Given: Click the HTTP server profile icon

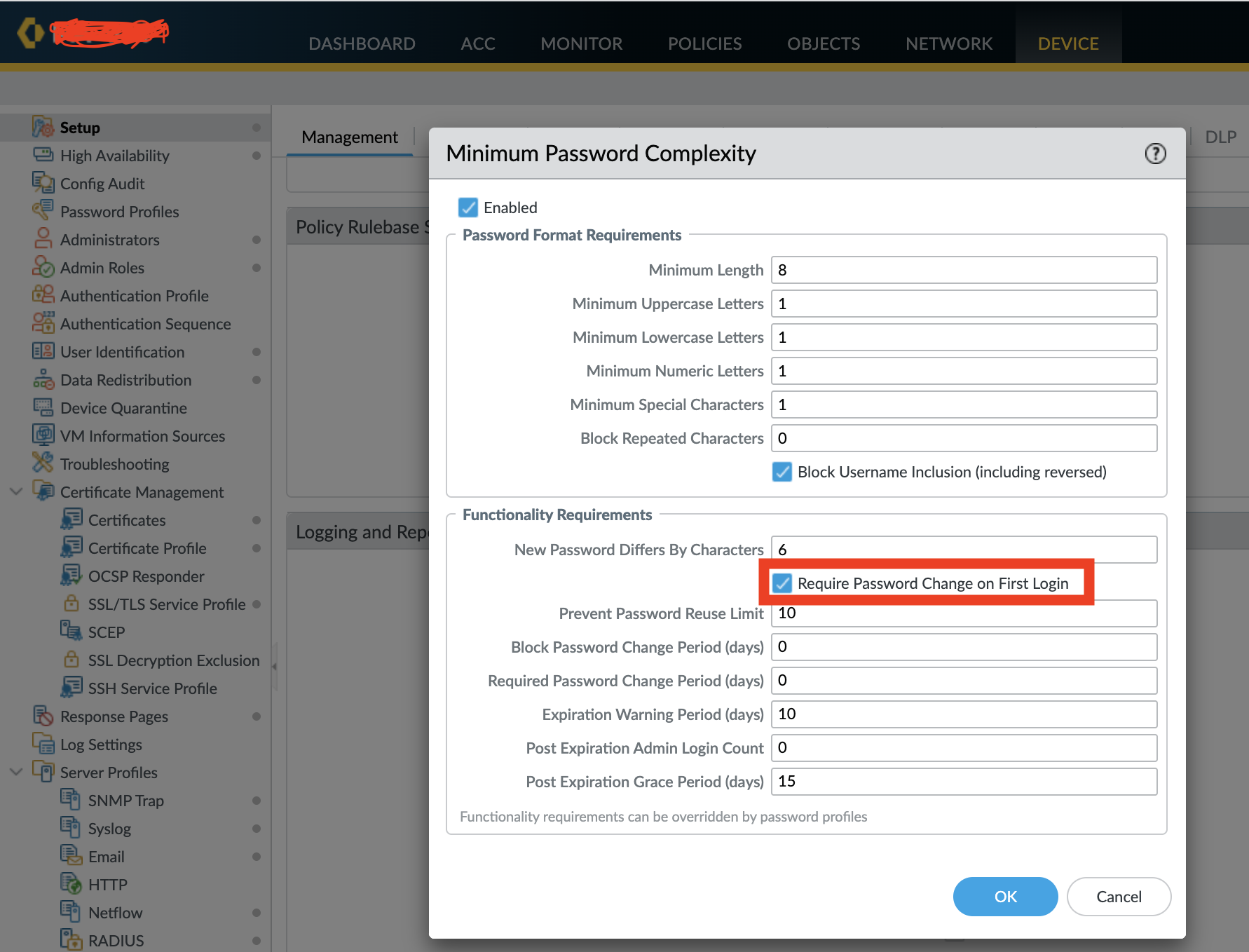Looking at the screenshot, I should tap(71, 883).
